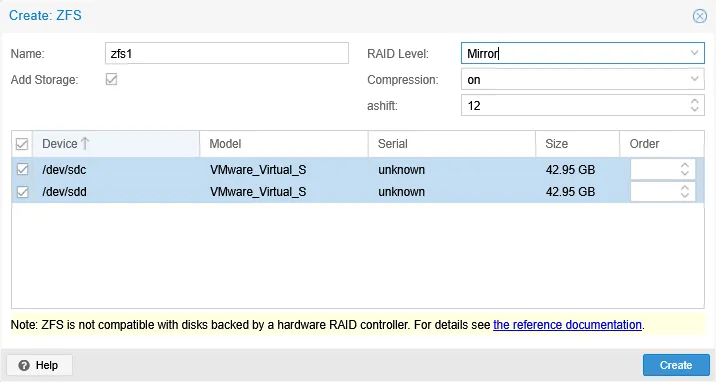Image resolution: width=716 pixels, height=382 pixels.
Task: Click the RAID Level field showing Mirror
Action: tap(583, 53)
